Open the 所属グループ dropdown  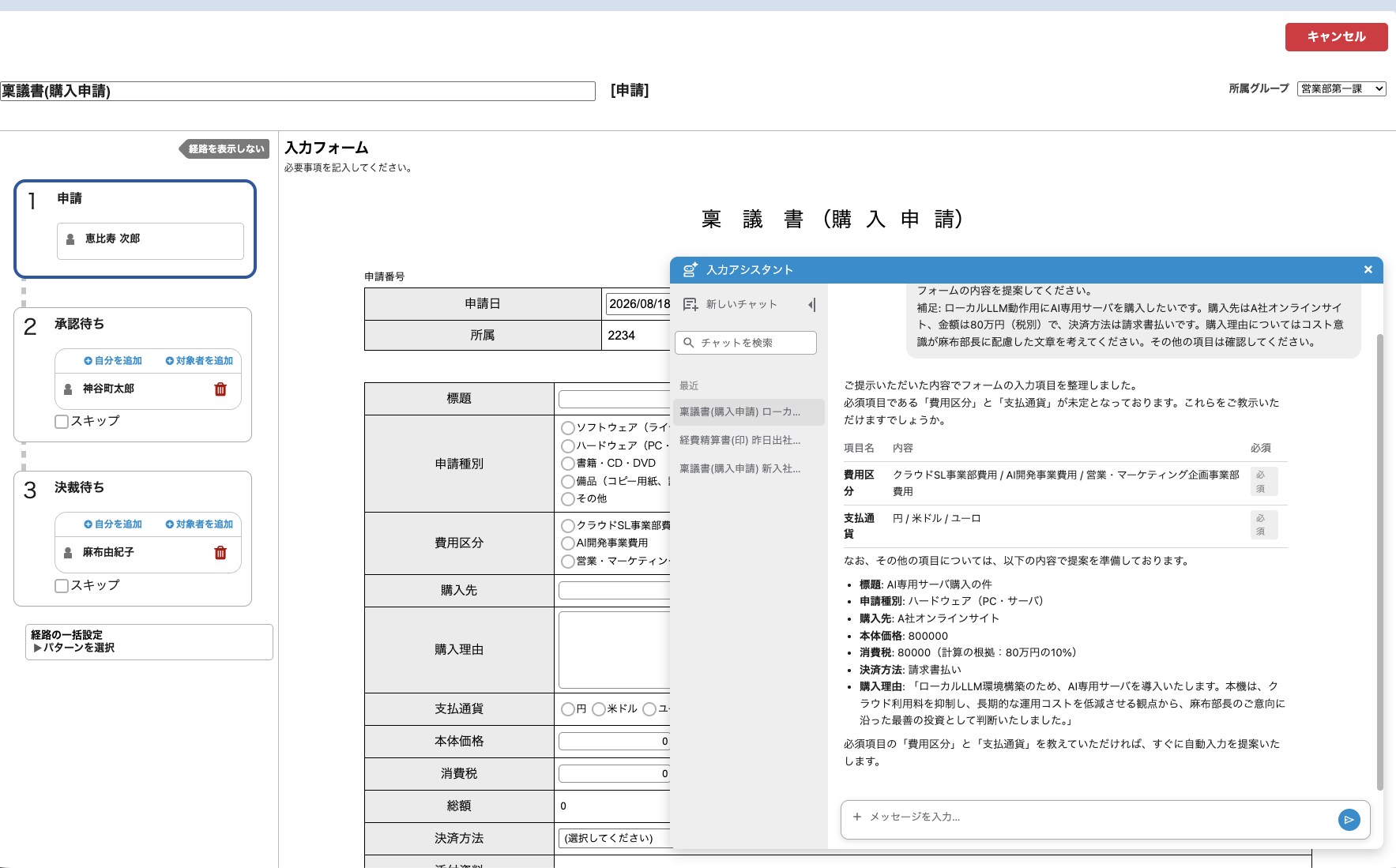pos(1341,88)
